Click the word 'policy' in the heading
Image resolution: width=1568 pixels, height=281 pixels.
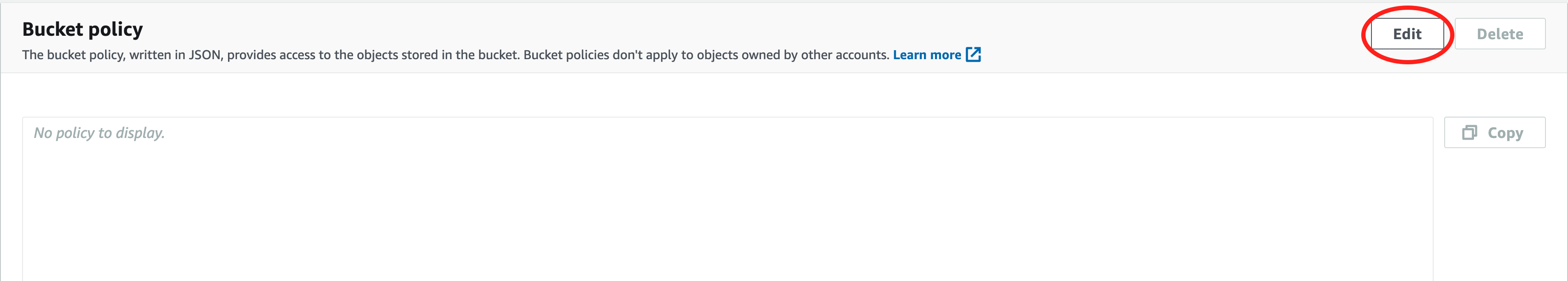[116, 30]
